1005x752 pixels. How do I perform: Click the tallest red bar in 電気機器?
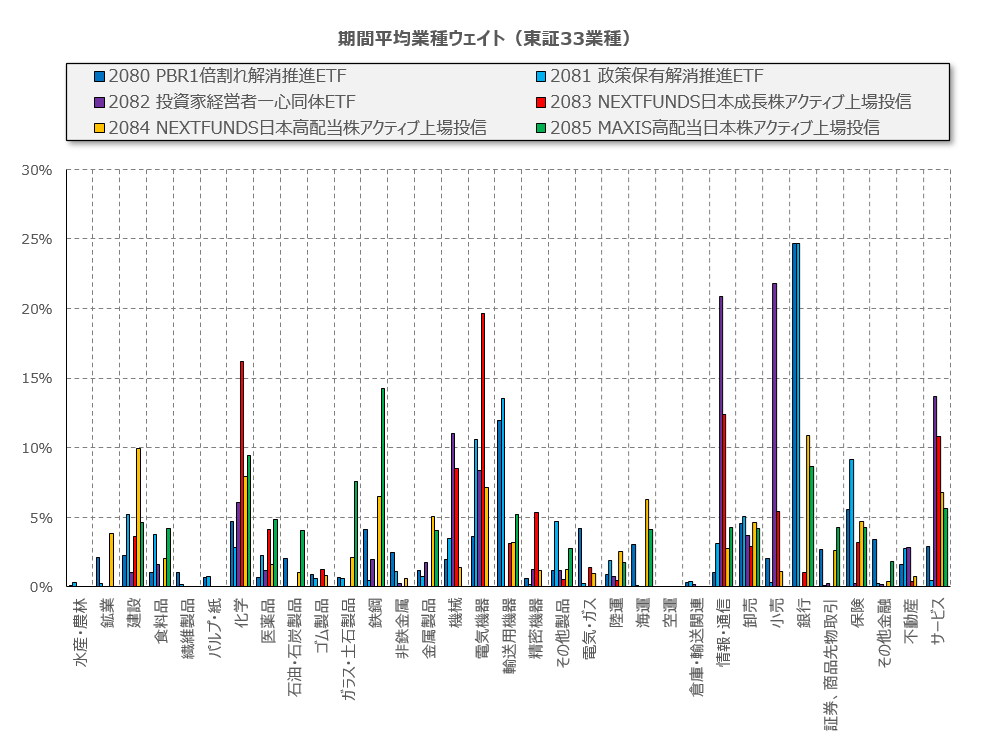(483, 450)
